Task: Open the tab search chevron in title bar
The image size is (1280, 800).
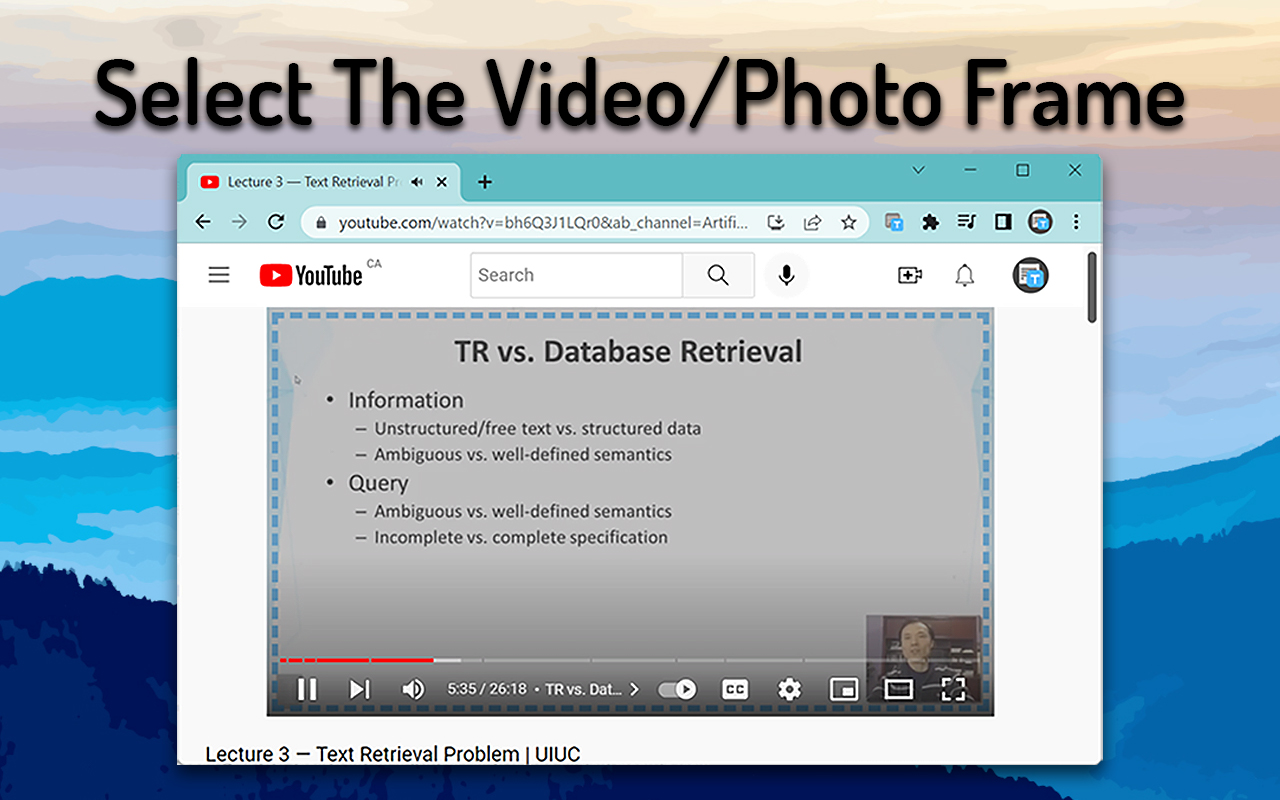Action: [x=918, y=170]
